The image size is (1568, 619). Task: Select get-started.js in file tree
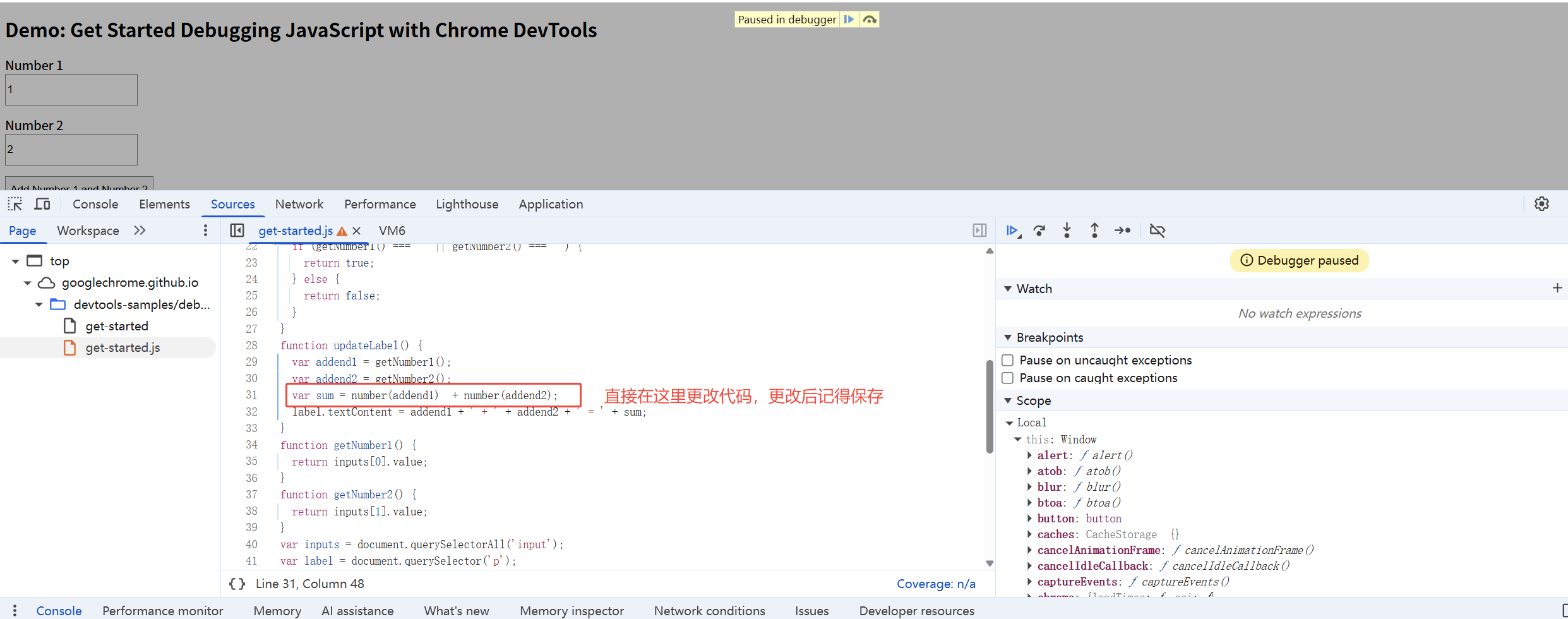pyautogui.click(x=123, y=347)
